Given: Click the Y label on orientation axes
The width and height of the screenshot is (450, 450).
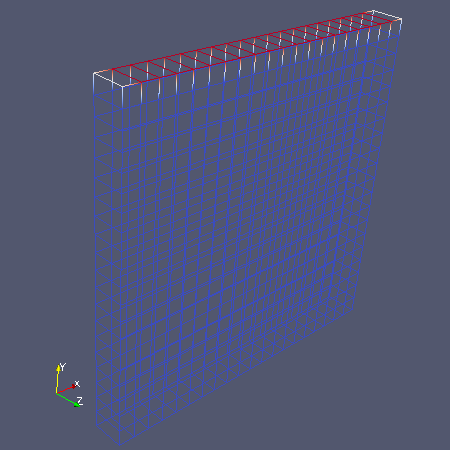Looking at the screenshot, I should point(63,367).
